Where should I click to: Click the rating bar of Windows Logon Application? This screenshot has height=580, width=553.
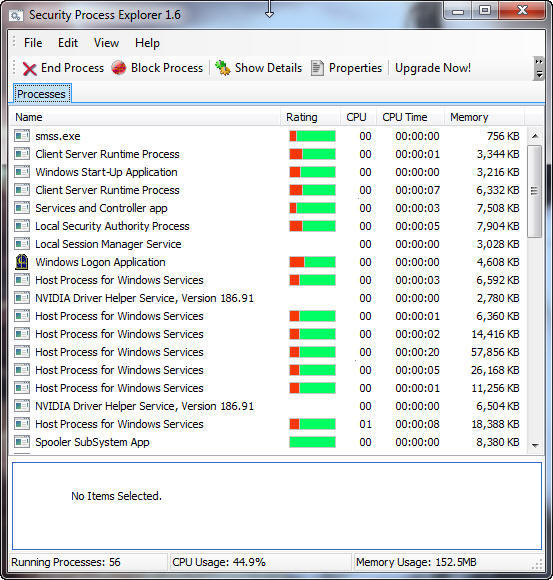(x=313, y=262)
